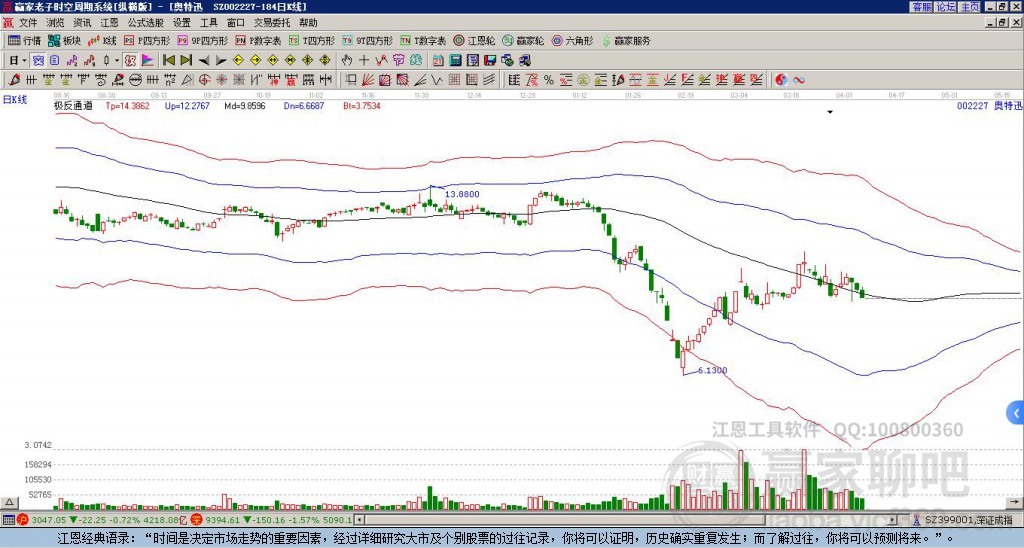Toggle the 权 adjustment icon
This screenshot has width=1024, height=548.
130,61
